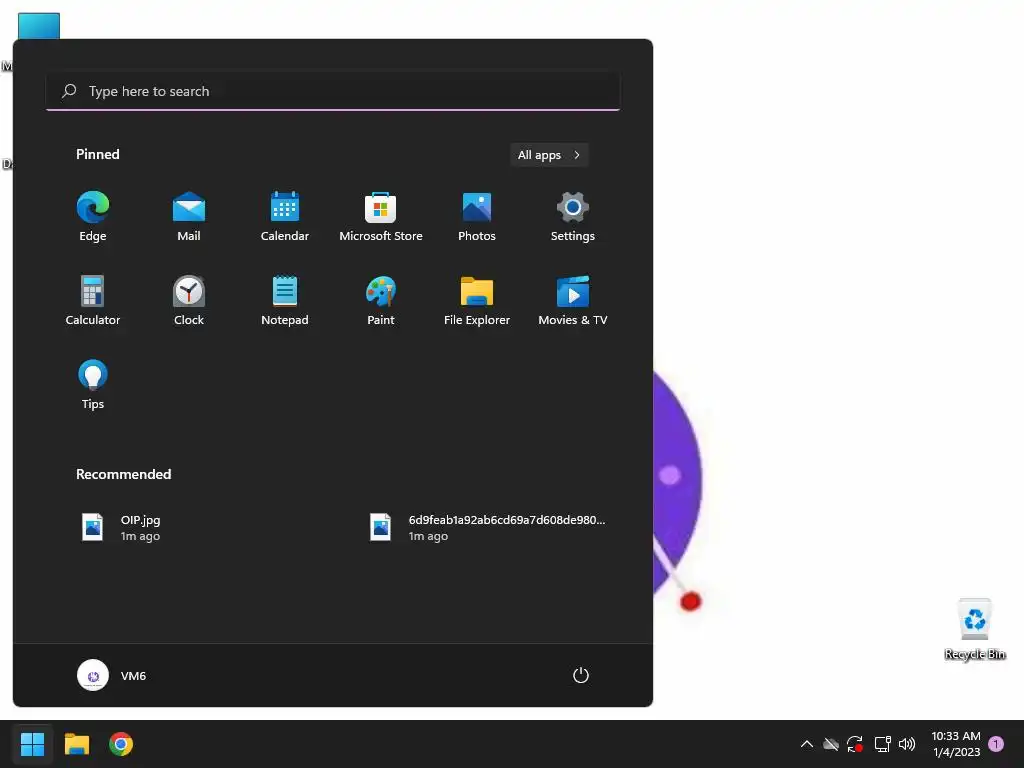
Task: Click the volume speaker tray icon
Action: [907, 744]
